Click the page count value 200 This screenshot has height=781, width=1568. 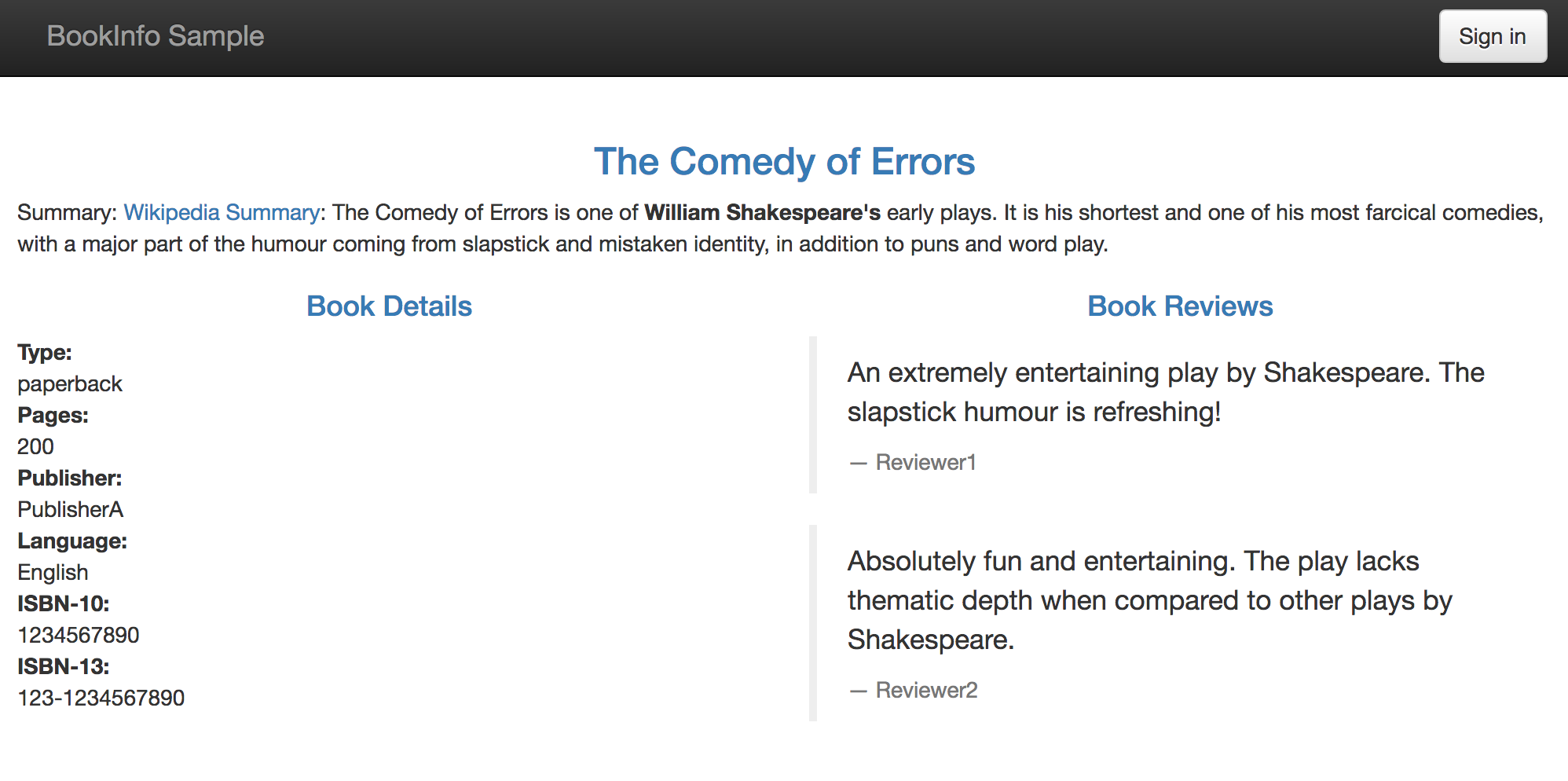35,446
